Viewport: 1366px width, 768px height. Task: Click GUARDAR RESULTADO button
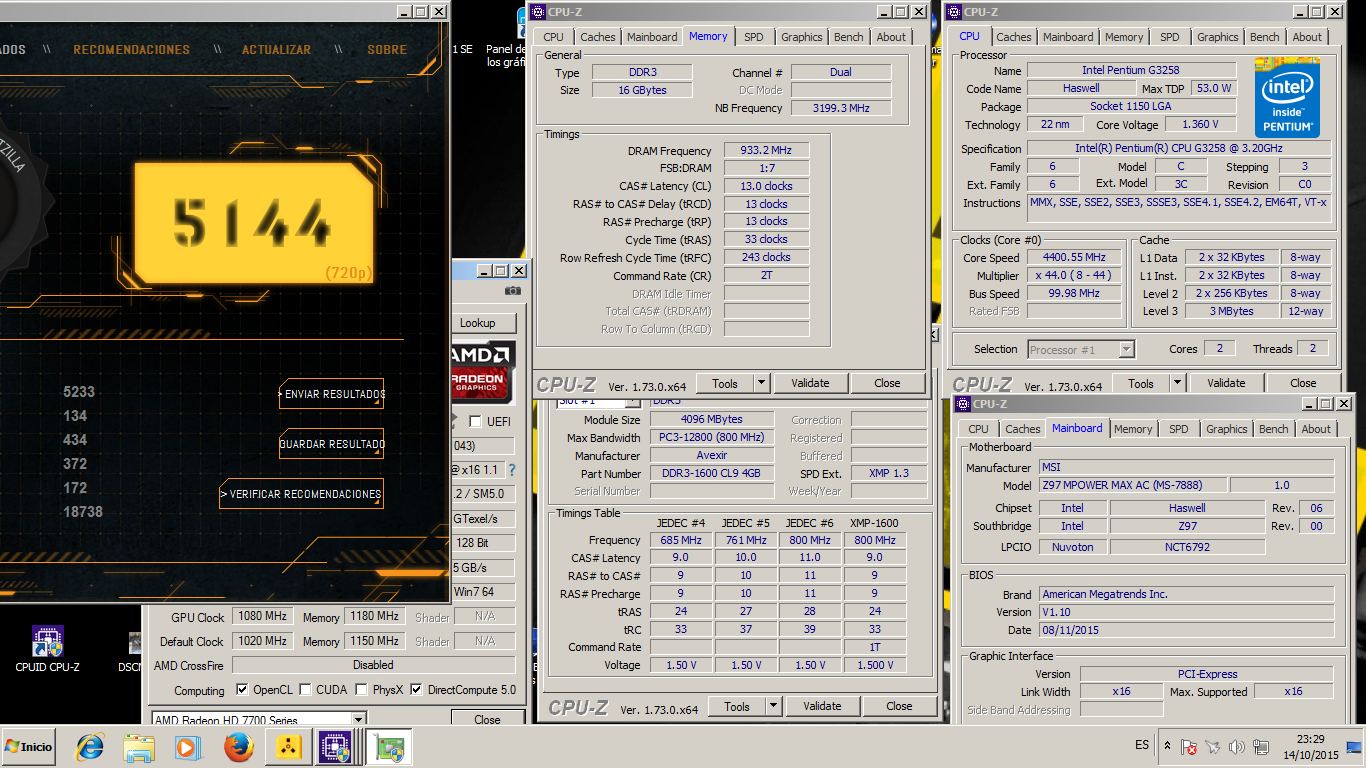(332, 444)
